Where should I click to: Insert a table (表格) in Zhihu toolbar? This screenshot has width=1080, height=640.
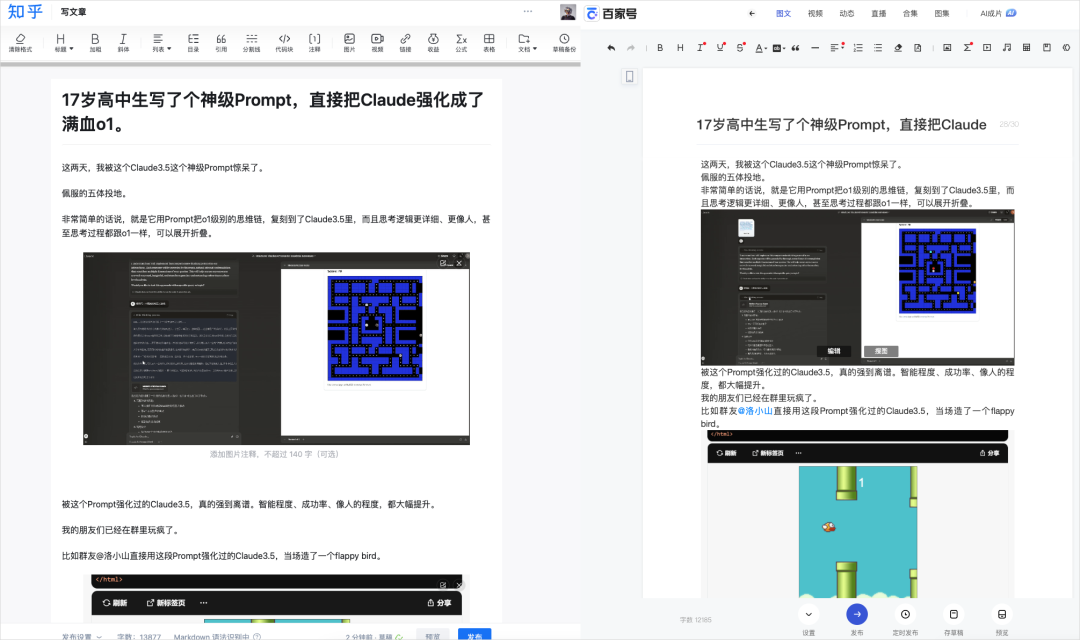489,42
